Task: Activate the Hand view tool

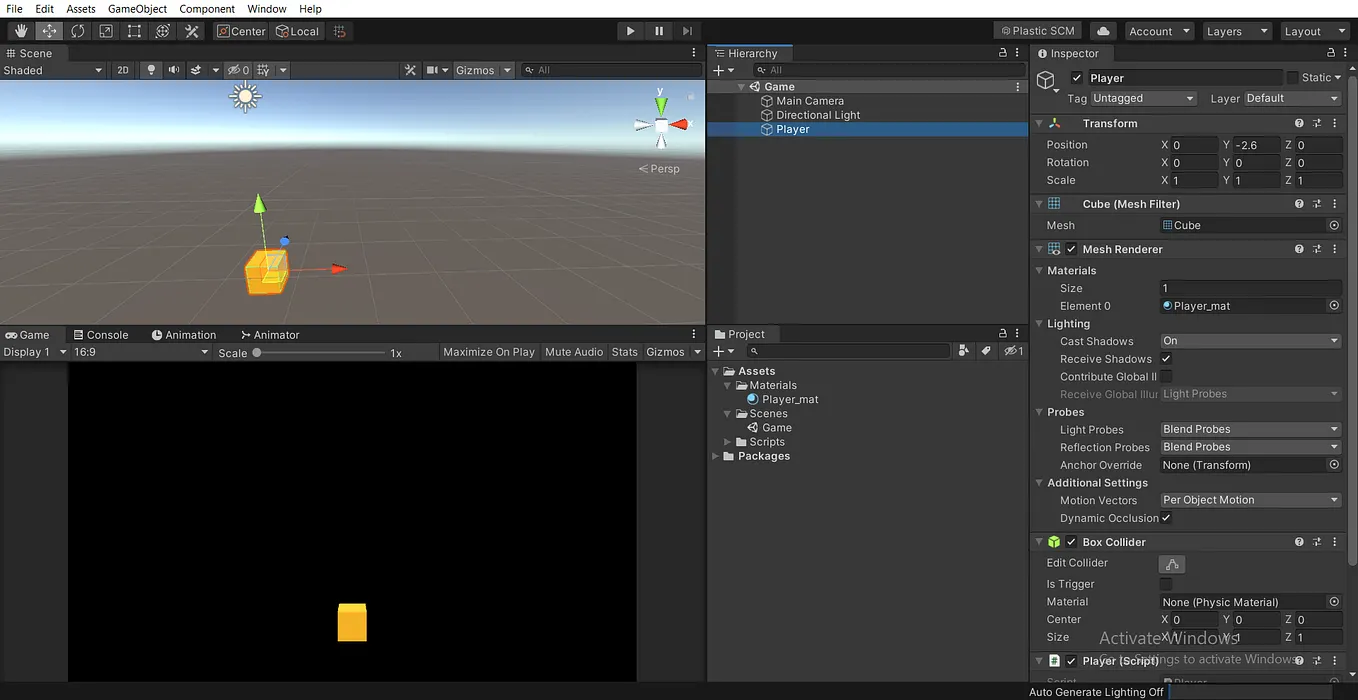Action: pyautogui.click(x=20, y=31)
